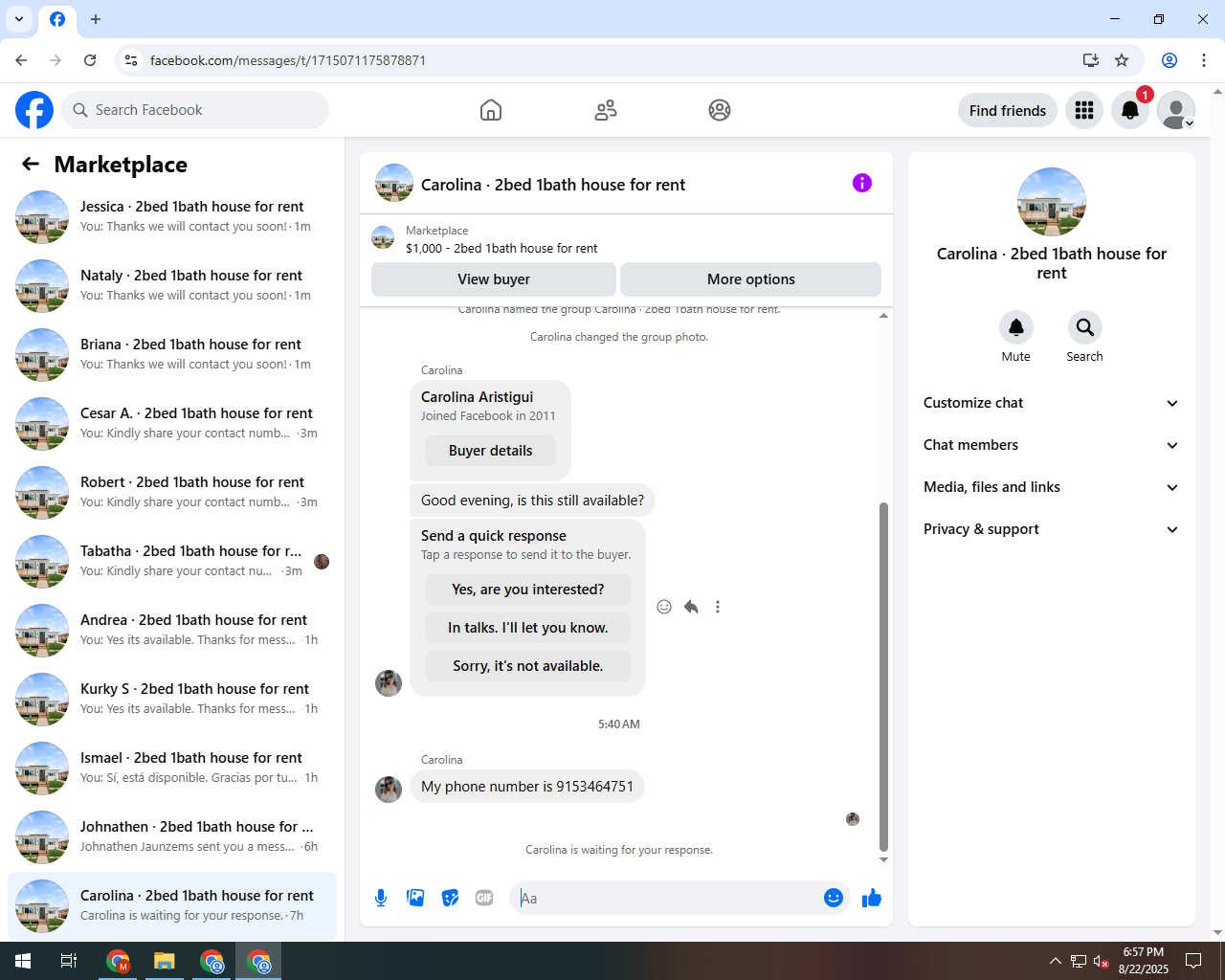
Task: Attach a photo with image icon
Action: pyautogui.click(x=415, y=898)
